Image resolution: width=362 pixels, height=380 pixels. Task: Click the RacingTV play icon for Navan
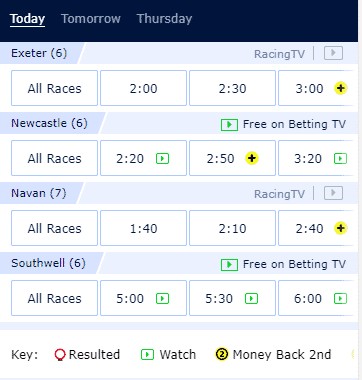coord(333,193)
